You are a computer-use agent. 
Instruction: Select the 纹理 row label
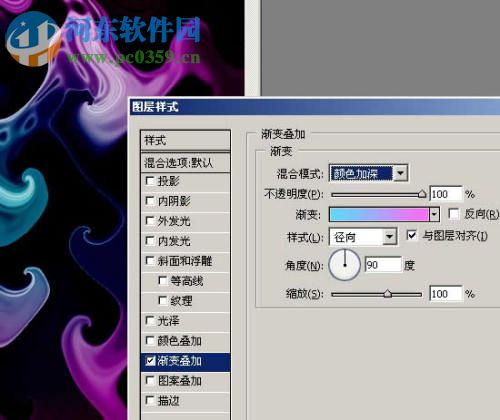tap(181, 301)
